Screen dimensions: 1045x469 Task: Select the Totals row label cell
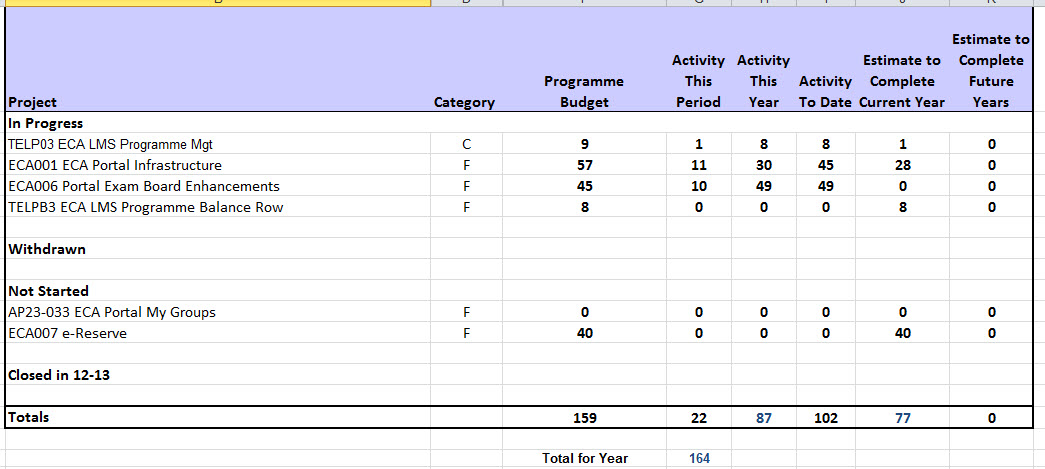pos(29,417)
